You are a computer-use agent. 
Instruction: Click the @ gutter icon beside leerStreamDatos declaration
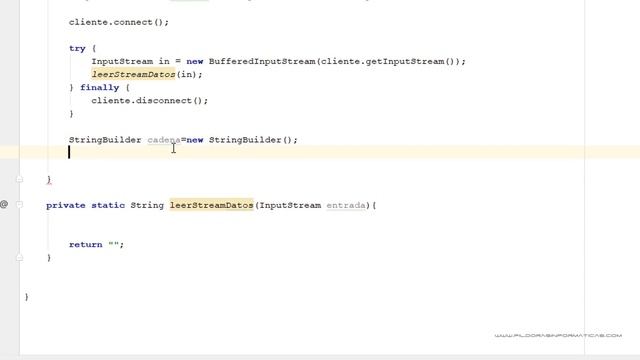click(x=4, y=204)
